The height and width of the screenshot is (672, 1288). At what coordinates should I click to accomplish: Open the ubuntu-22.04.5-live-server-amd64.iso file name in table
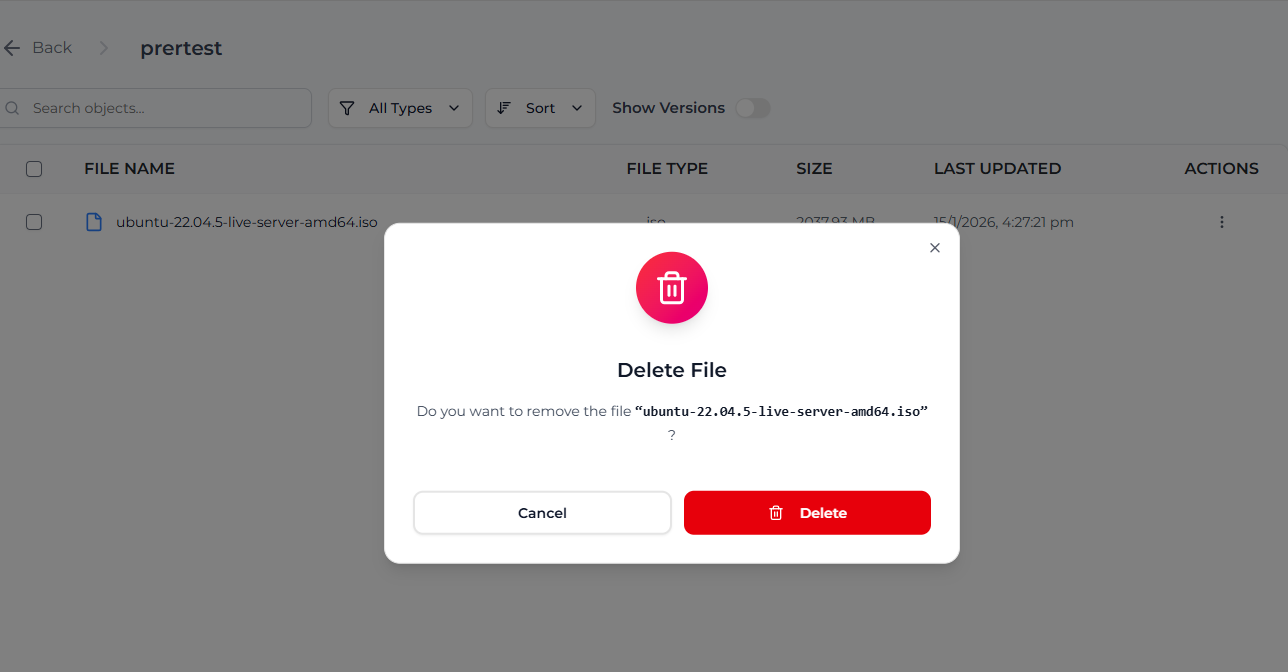247,222
